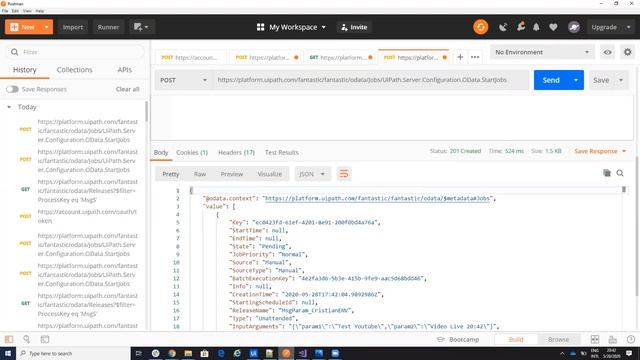Select the GET https://platform request tab
This screenshot has height=360, width=640.
[340, 58]
